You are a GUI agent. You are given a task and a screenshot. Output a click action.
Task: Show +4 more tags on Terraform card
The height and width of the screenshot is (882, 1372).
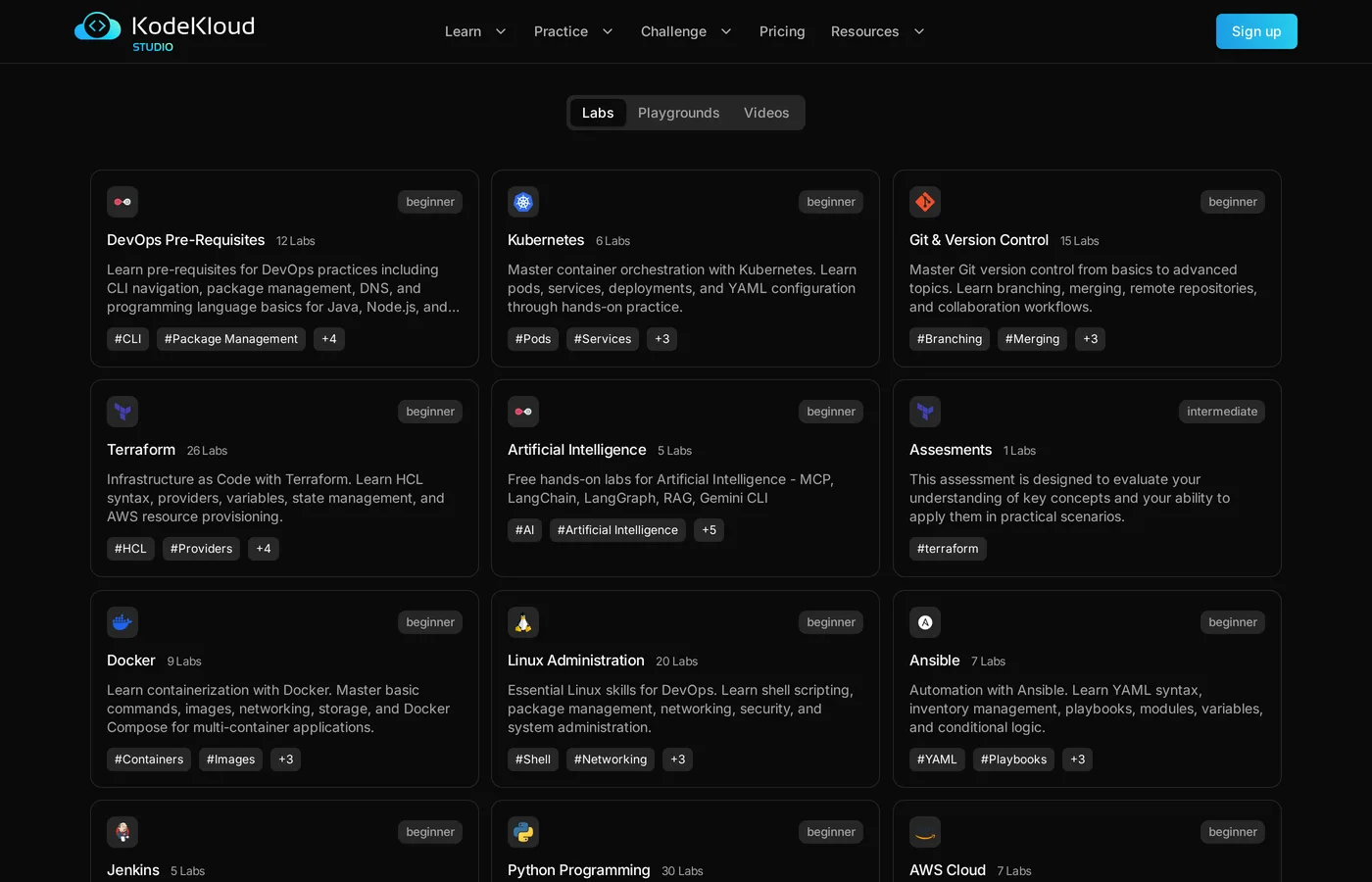[264, 549]
